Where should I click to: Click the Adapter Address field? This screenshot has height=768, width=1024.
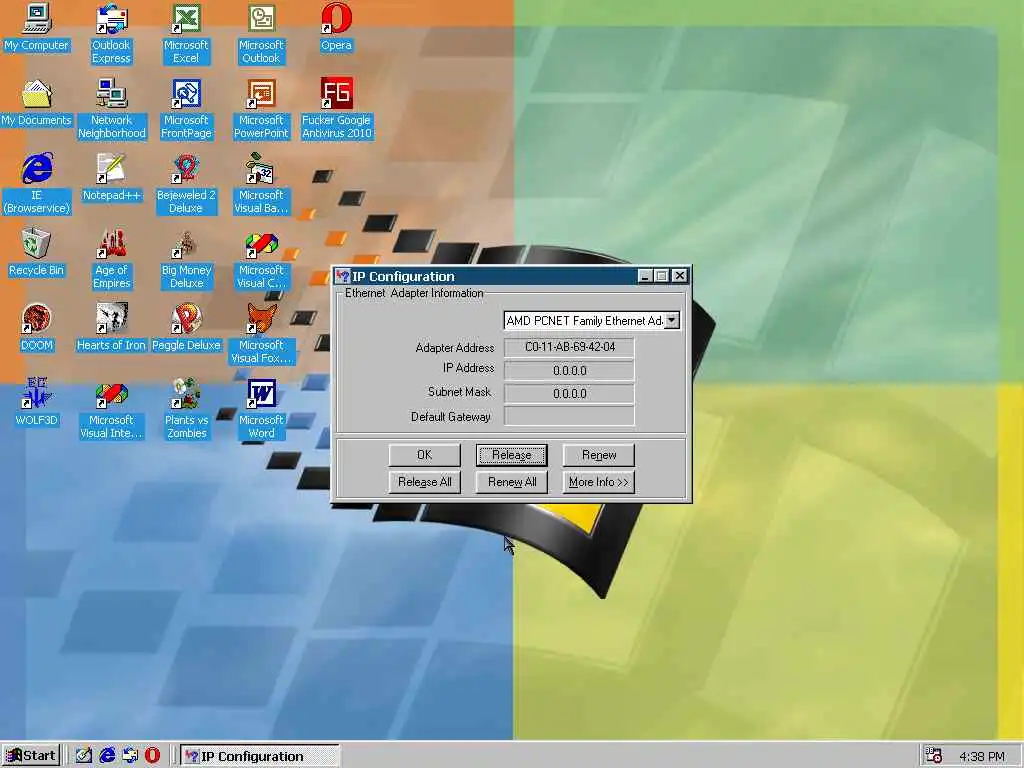pyautogui.click(x=569, y=347)
